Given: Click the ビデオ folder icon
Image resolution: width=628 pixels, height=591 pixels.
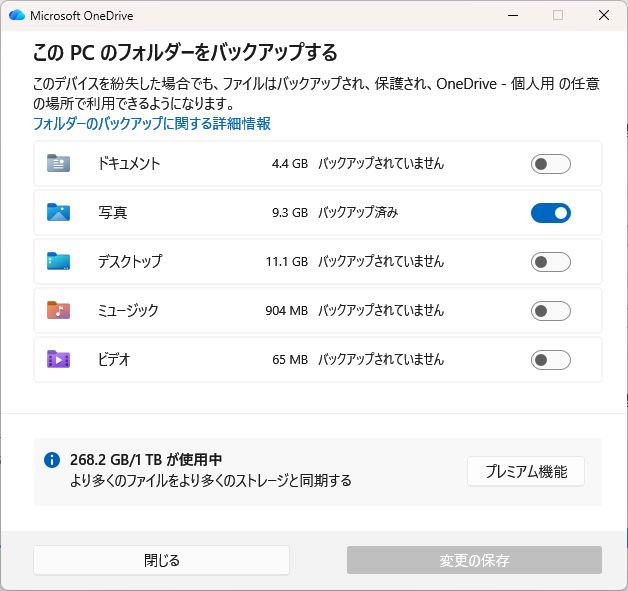Looking at the screenshot, I should [x=58, y=359].
